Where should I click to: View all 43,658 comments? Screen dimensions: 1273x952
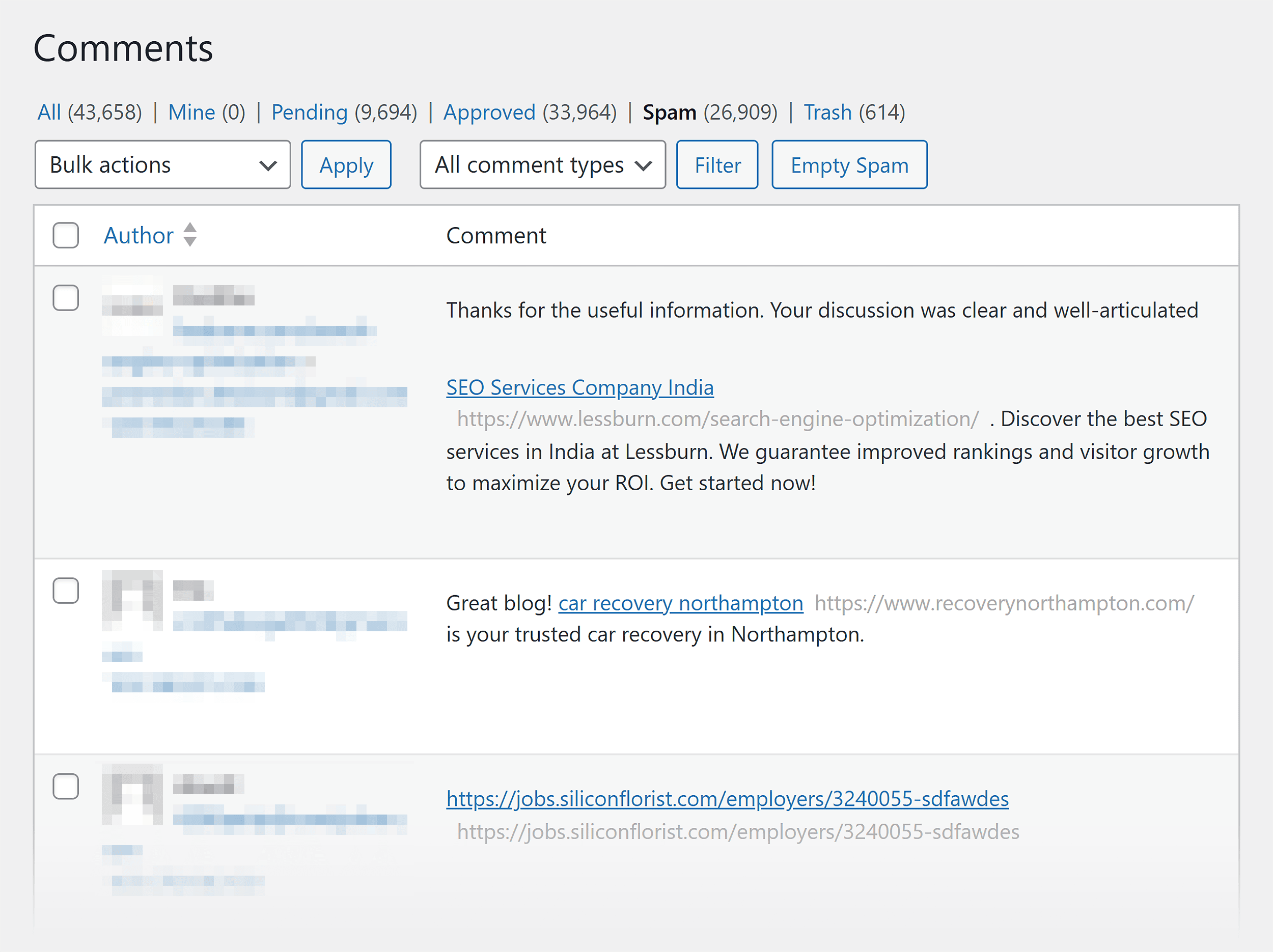49,112
